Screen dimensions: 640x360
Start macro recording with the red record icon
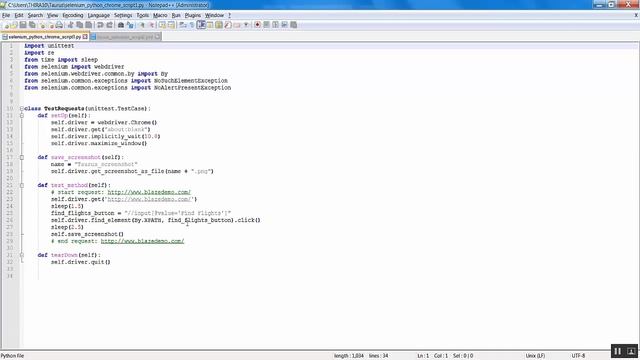(257, 25)
